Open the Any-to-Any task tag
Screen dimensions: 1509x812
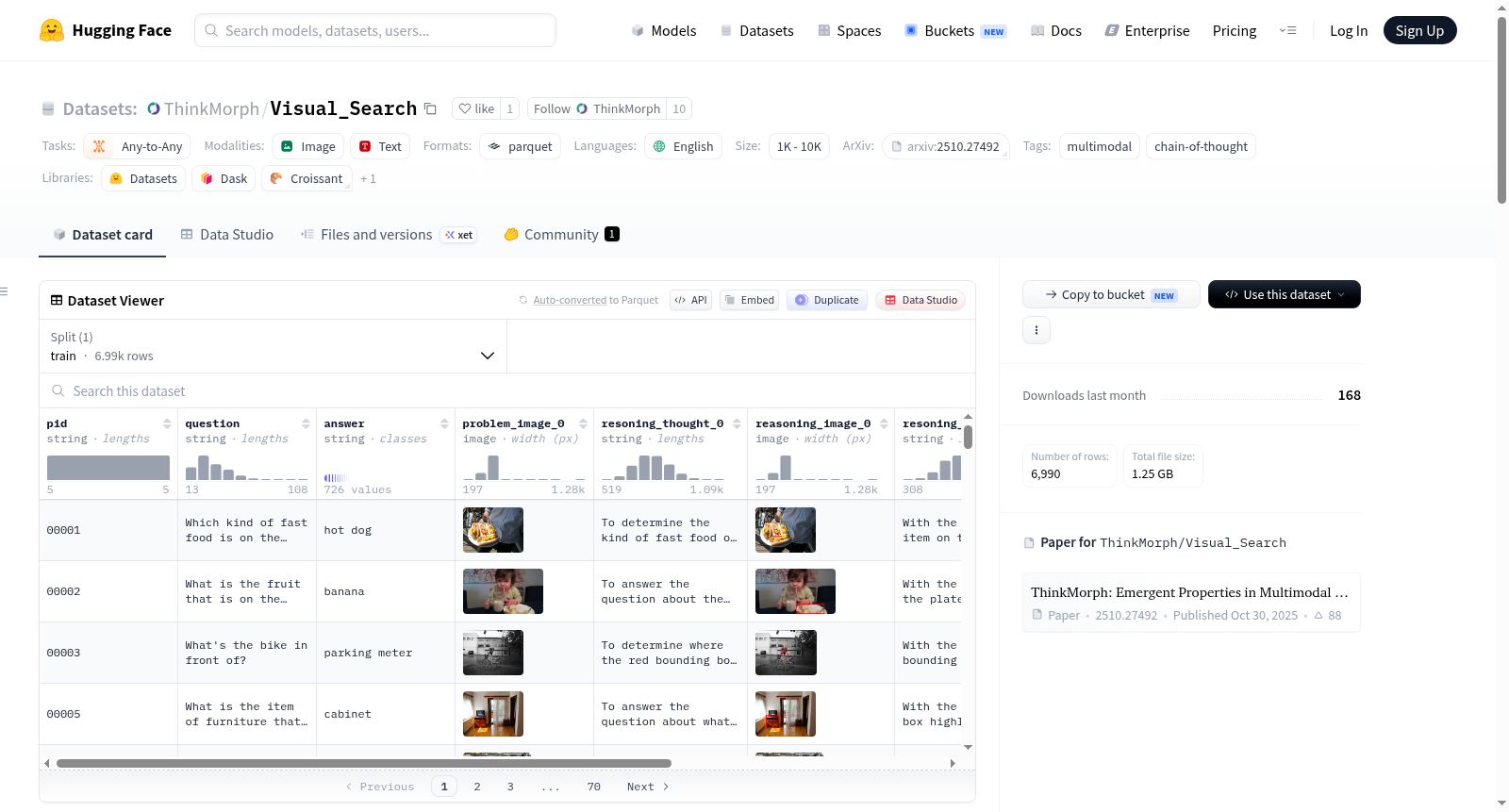tap(137, 146)
